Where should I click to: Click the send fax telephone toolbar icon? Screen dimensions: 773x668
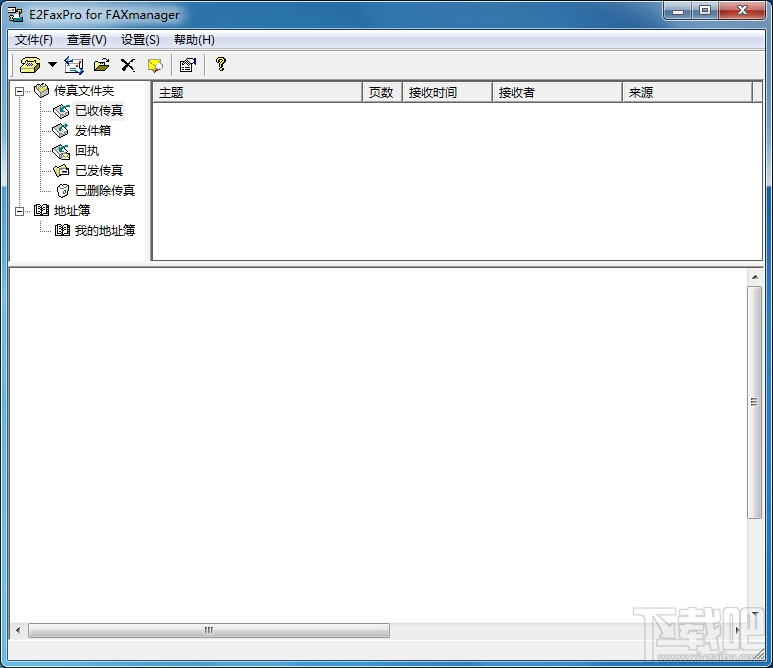[30, 65]
